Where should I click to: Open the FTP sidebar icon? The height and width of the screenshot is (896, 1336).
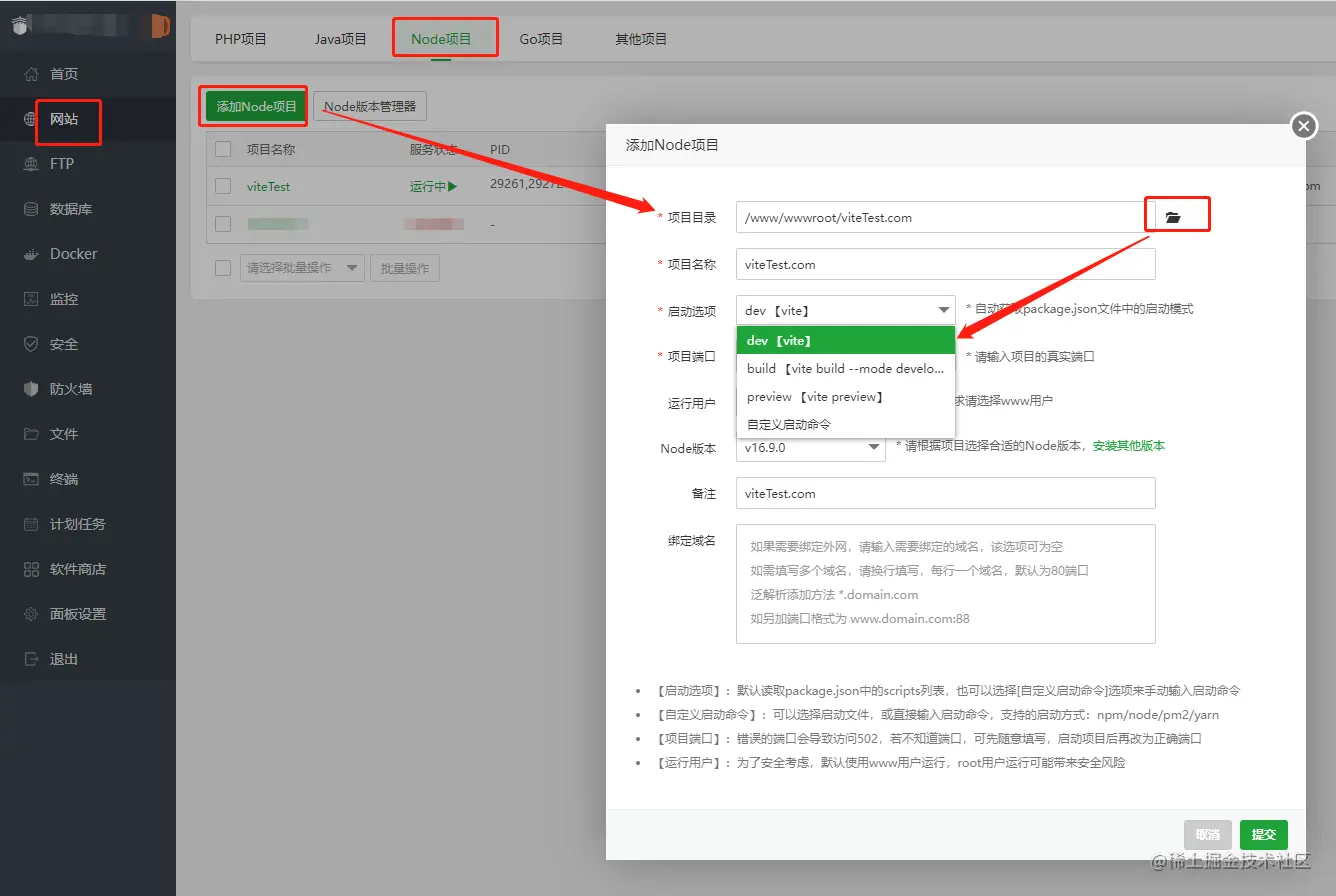pos(31,164)
